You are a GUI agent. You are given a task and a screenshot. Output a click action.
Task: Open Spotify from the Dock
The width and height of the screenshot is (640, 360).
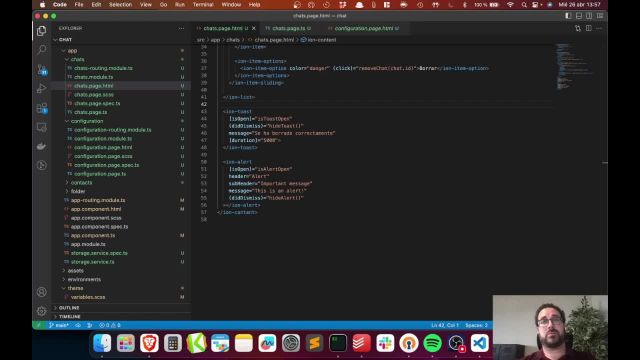[x=432, y=343]
